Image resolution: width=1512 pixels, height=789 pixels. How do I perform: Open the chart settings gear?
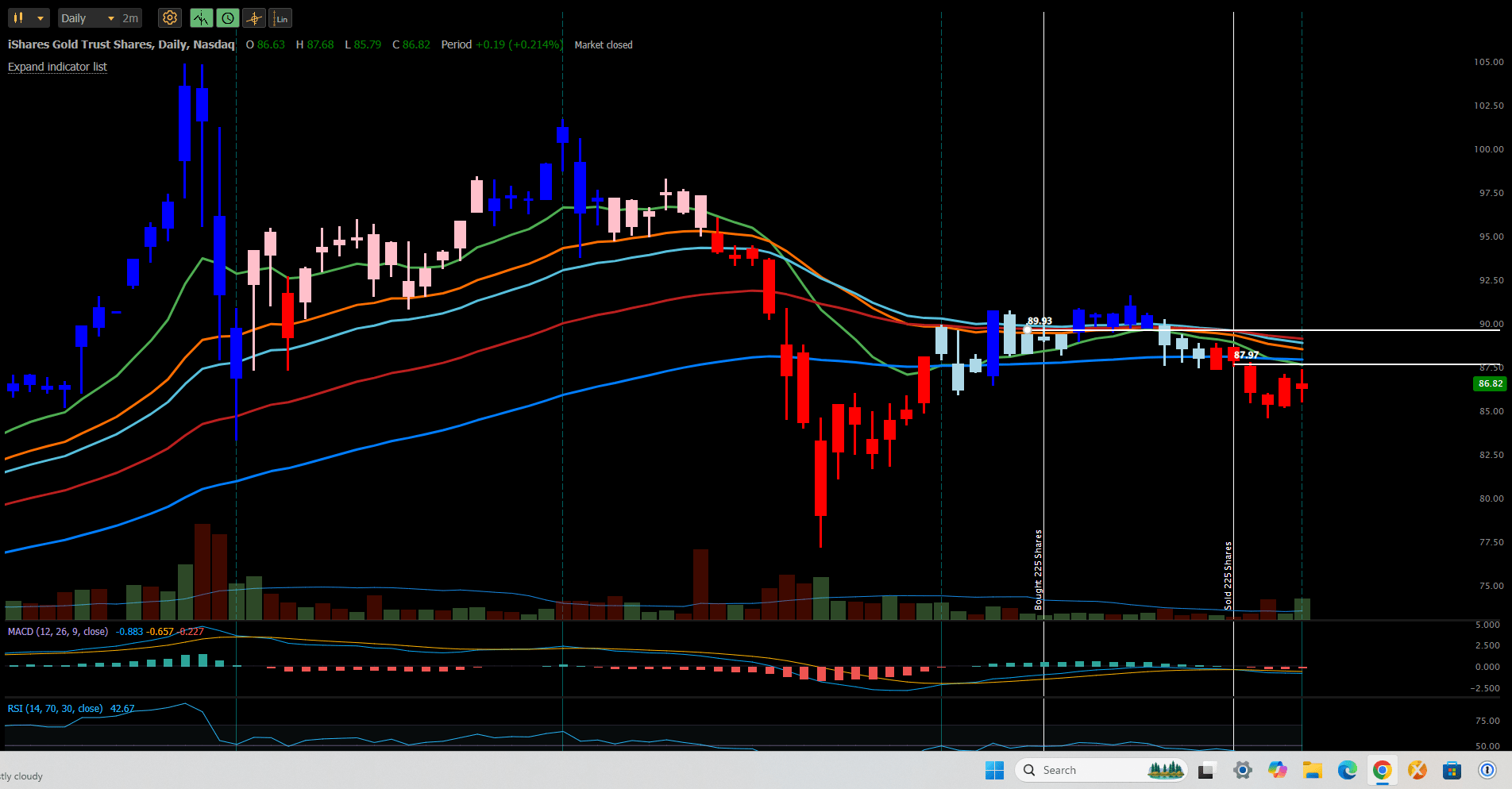coord(169,17)
